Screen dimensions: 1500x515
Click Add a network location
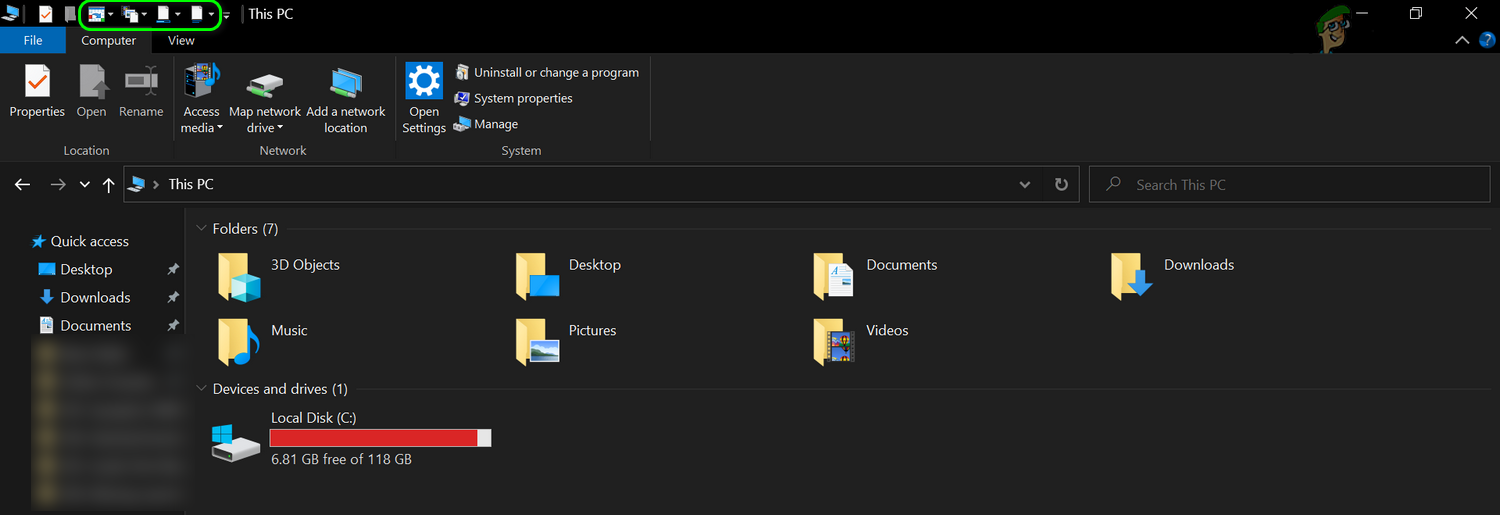pos(346,83)
